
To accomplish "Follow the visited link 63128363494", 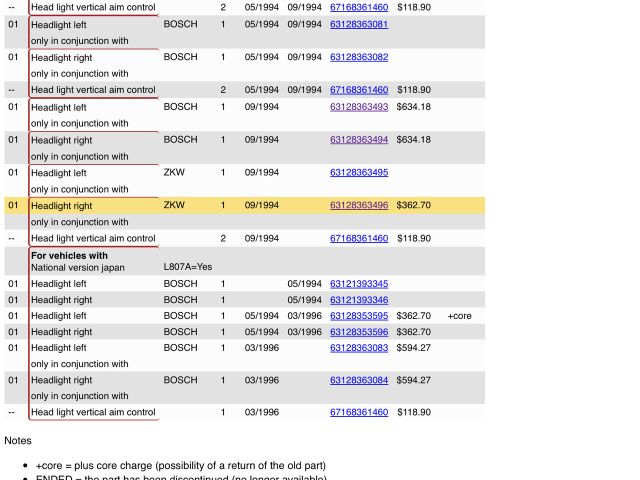I will [359, 140].
